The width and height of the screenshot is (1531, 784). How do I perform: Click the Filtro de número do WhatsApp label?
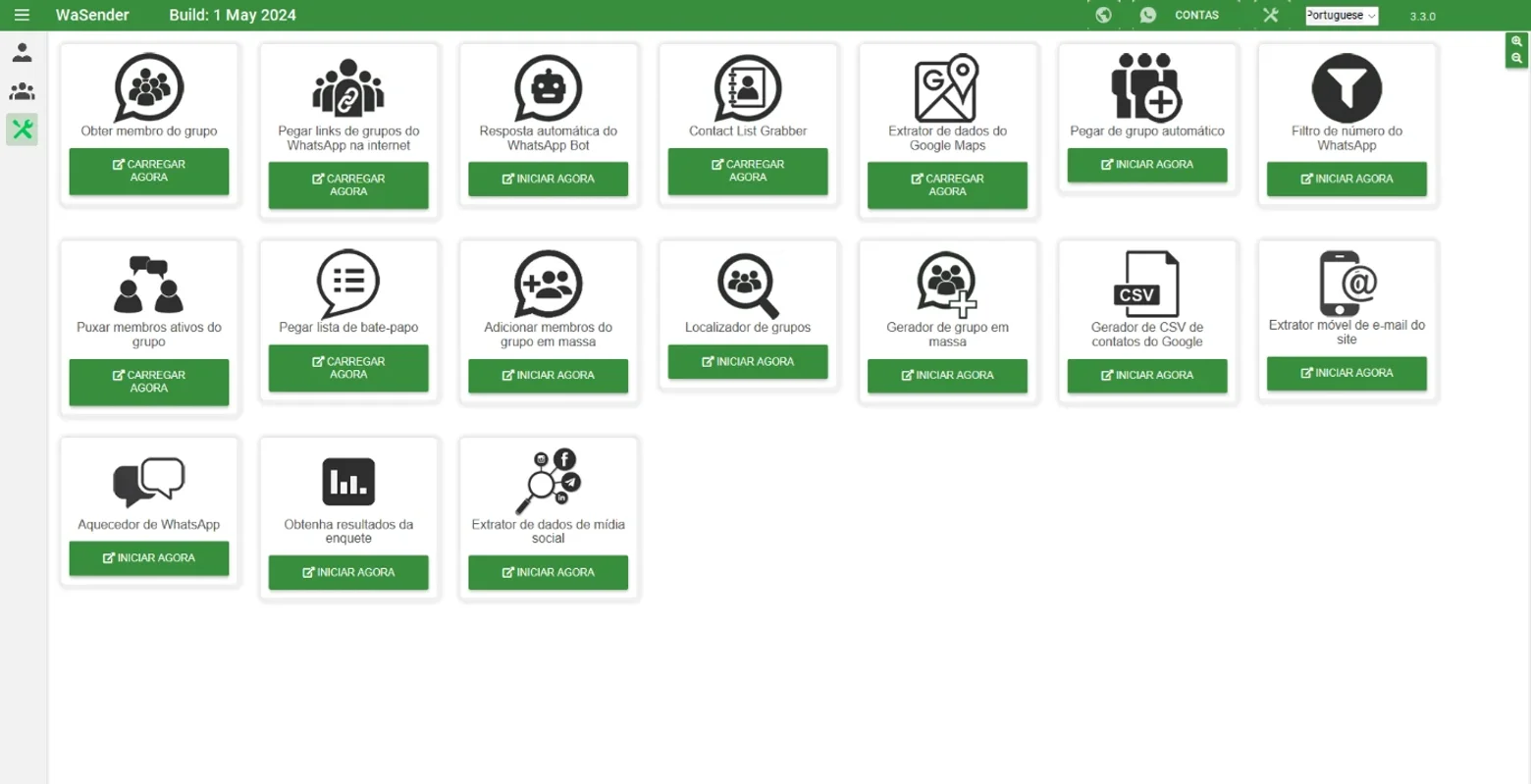pyautogui.click(x=1346, y=138)
